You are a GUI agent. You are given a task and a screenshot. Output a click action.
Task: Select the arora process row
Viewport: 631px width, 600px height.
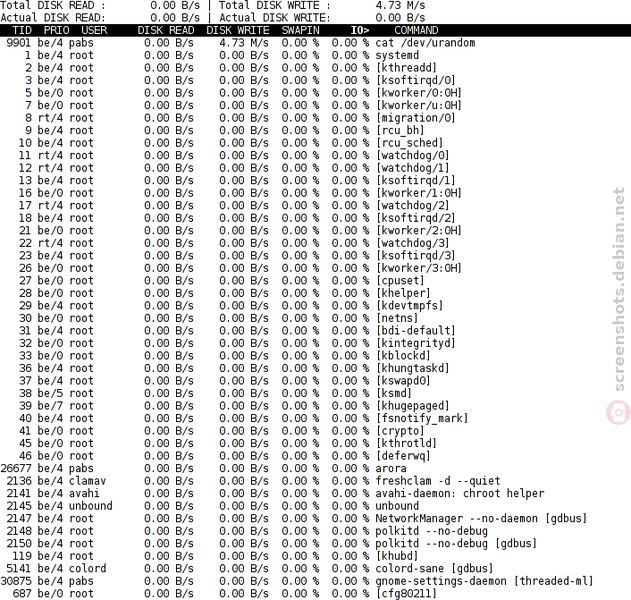point(316,468)
